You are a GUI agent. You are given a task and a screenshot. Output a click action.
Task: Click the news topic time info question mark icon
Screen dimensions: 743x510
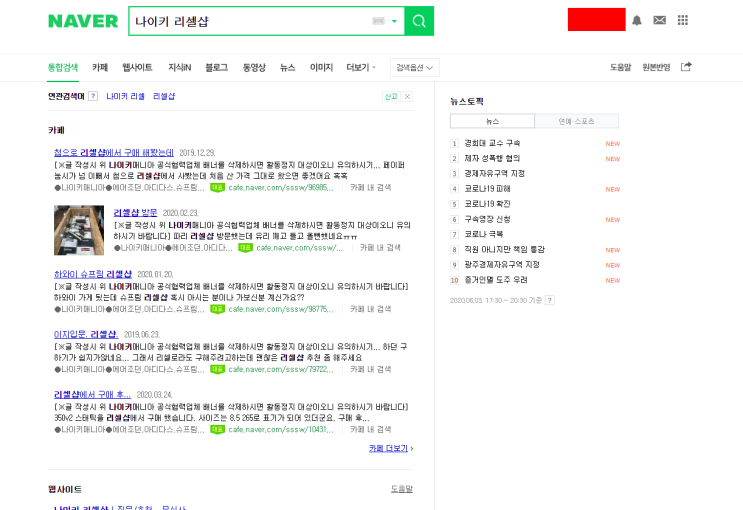(550, 300)
